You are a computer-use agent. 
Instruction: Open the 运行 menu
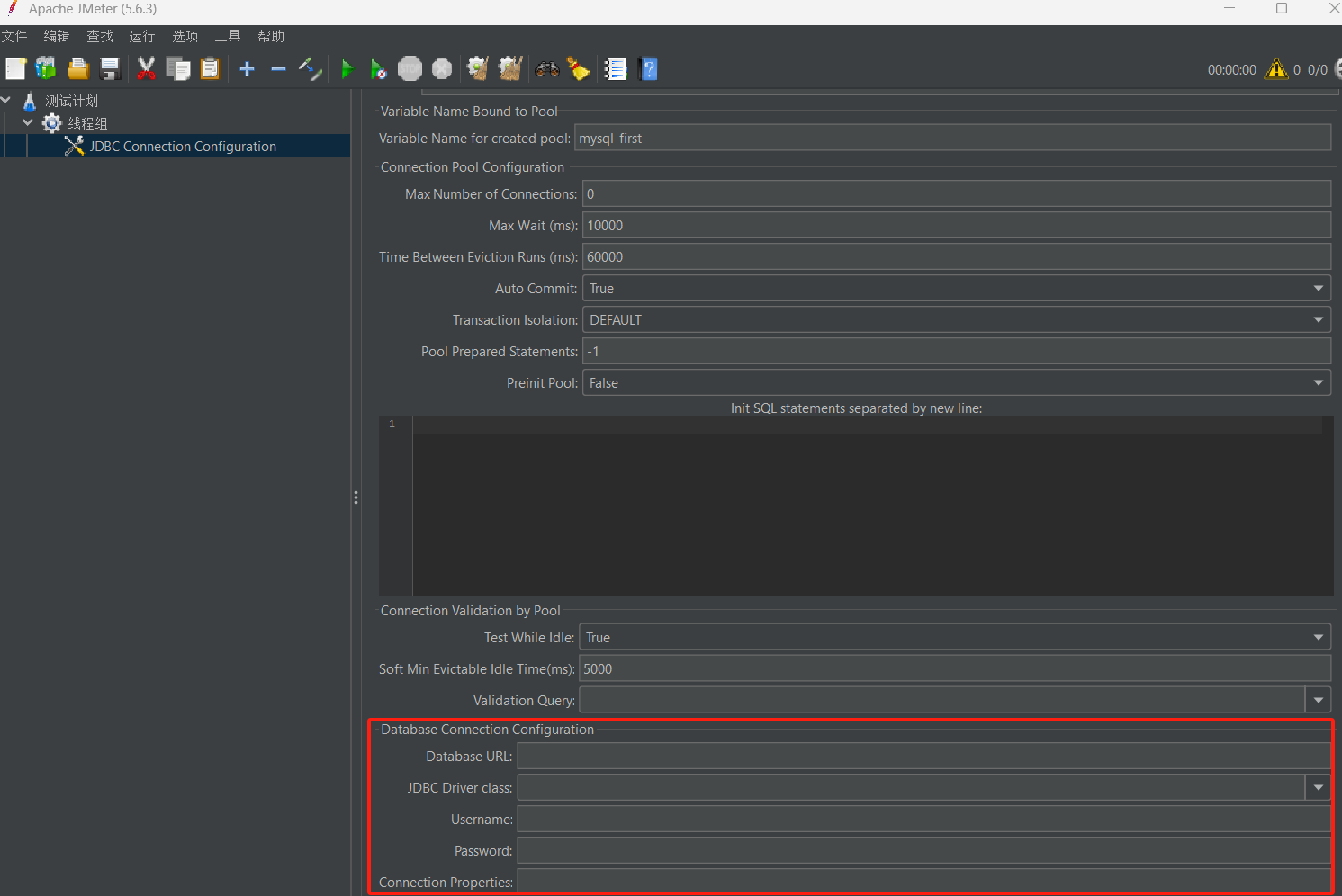(142, 36)
